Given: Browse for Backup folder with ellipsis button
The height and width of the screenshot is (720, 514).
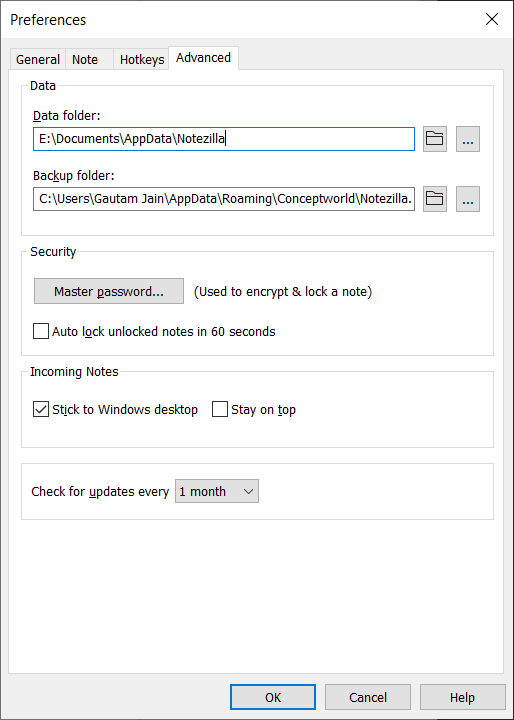Looking at the screenshot, I should pyautogui.click(x=468, y=199).
